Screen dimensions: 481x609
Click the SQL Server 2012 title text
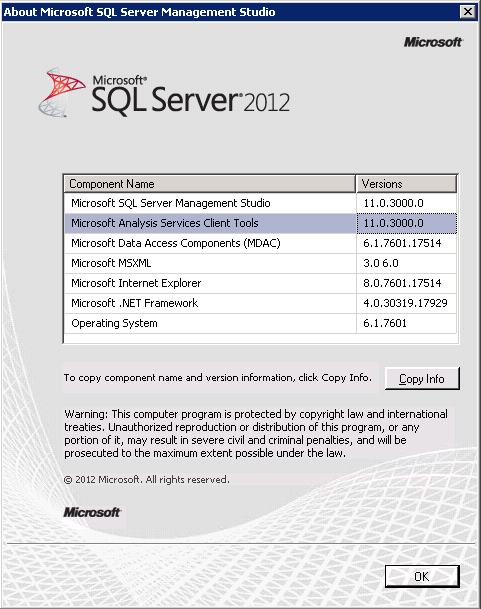pos(190,95)
